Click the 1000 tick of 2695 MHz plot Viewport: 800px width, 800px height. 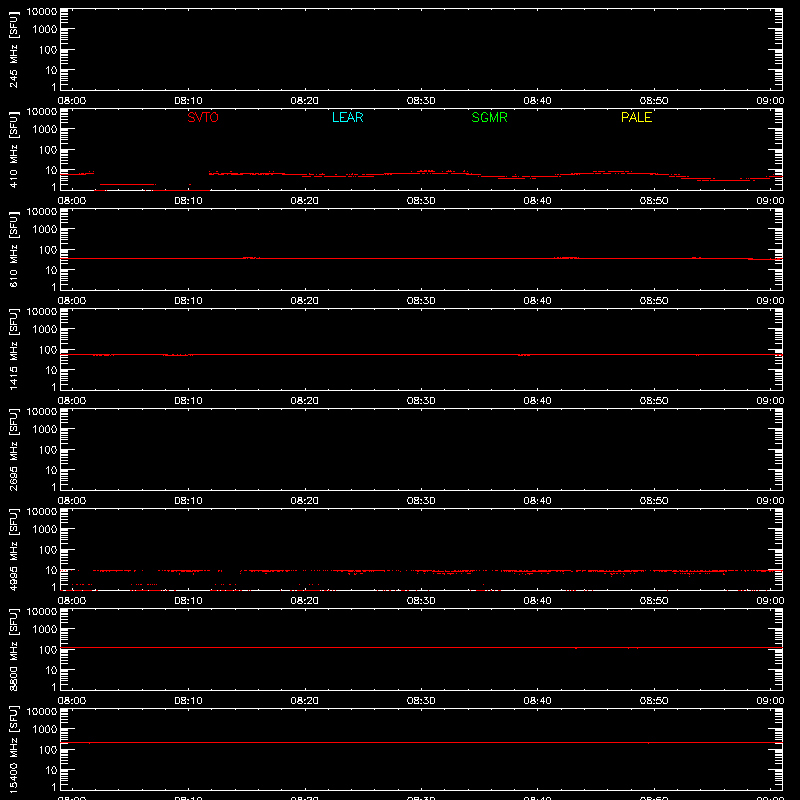tap(45, 430)
